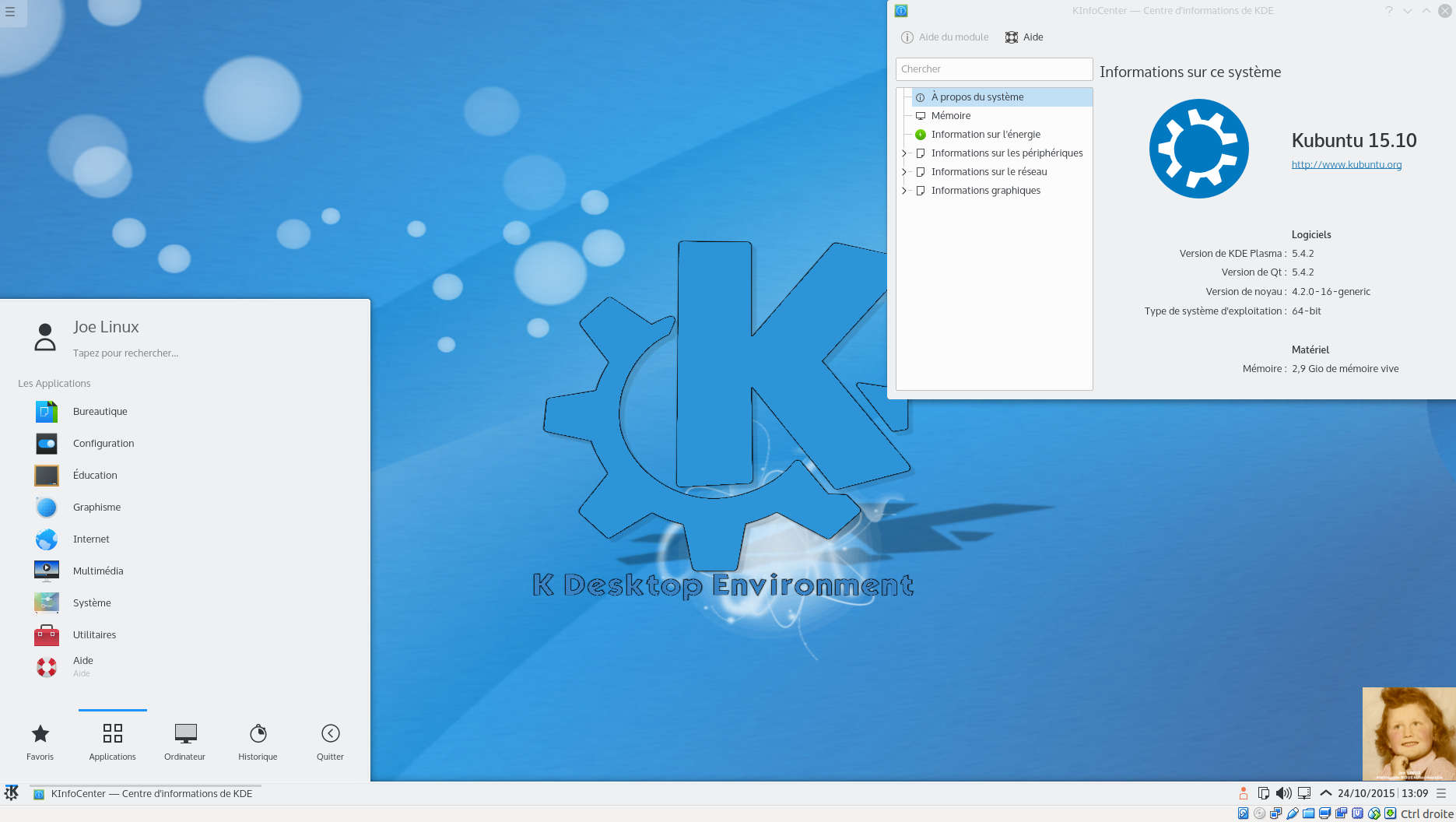Open the http://www.kubuntu.org link
1456x822 pixels.
[1346, 164]
